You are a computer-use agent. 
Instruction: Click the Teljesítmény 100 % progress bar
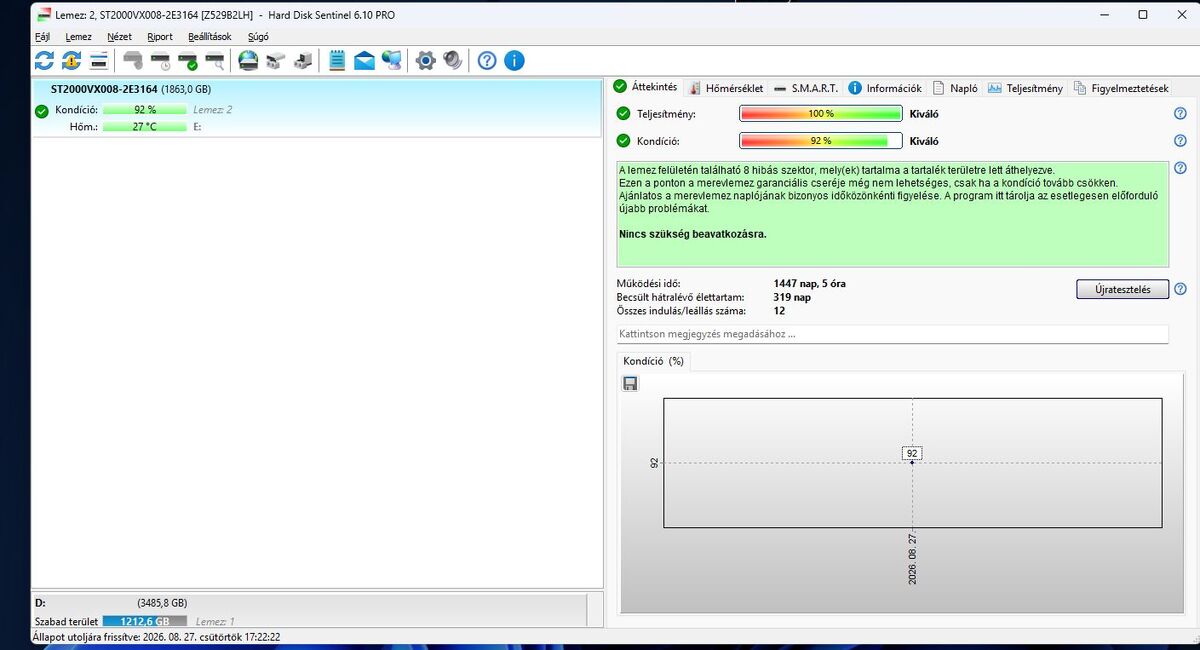821,114
